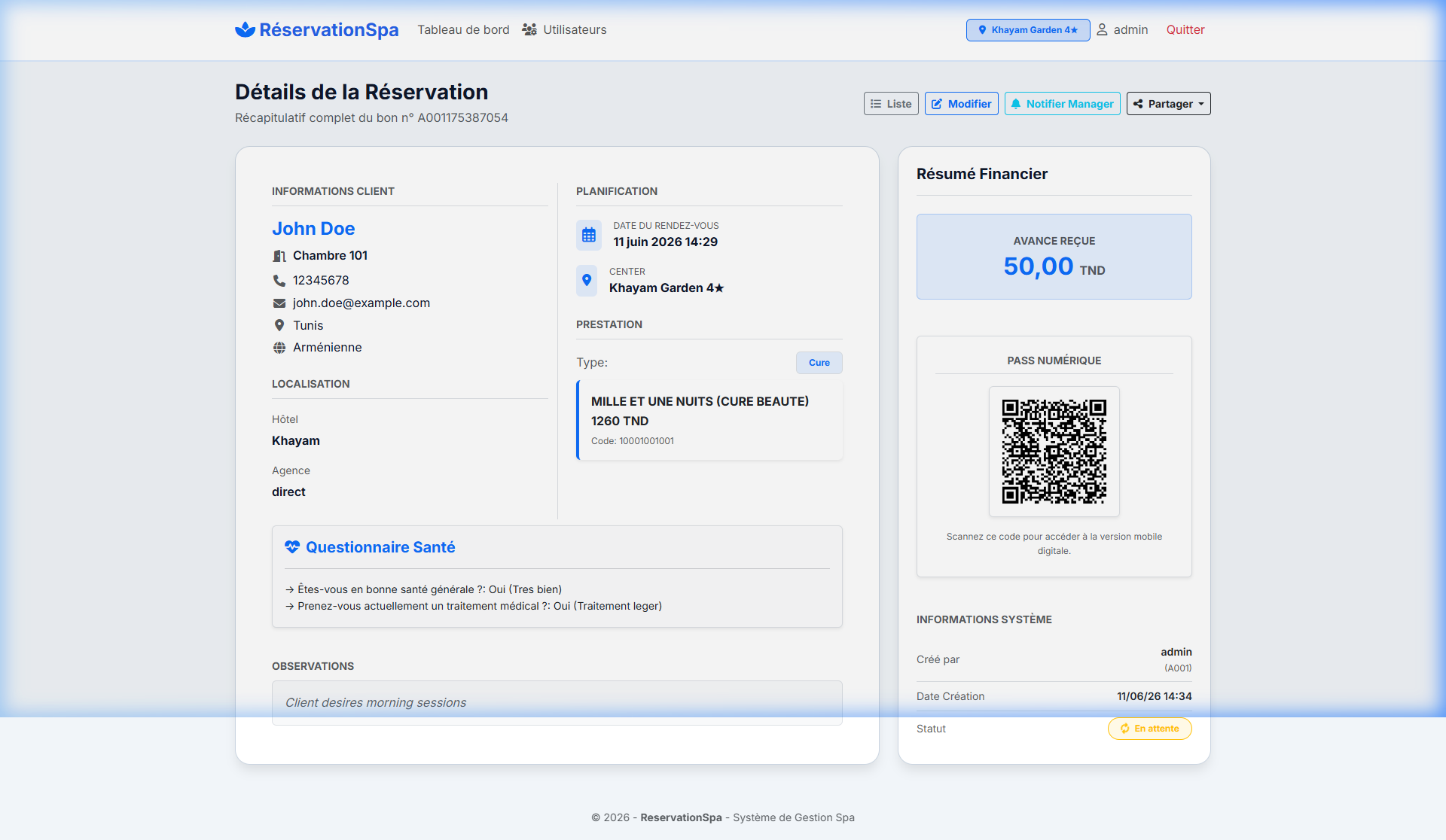Open the Tableau de bord menu
Image resolution: width=1446 pixels, height=840 pixels.
click(463, 29)
